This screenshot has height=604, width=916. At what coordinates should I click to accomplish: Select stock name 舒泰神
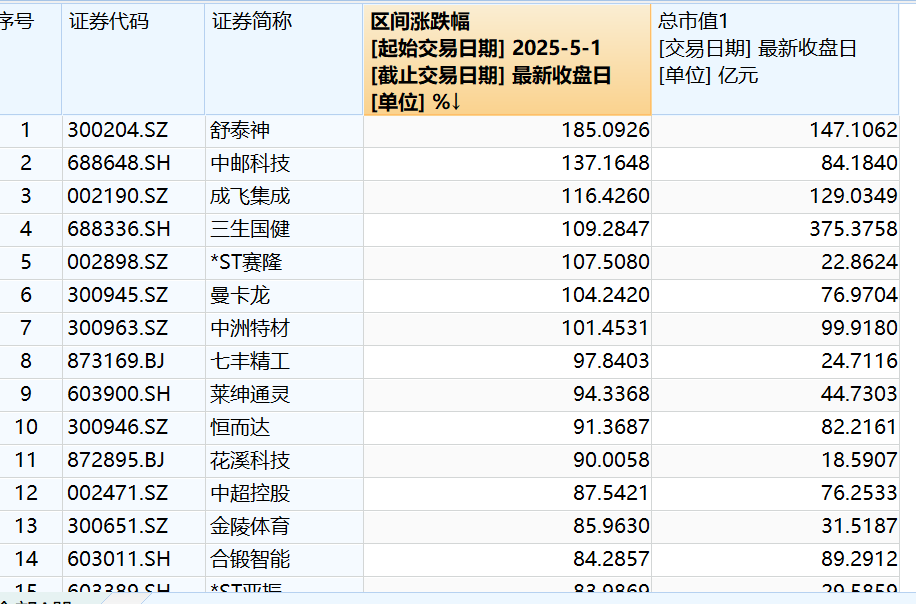coord(240,130)
